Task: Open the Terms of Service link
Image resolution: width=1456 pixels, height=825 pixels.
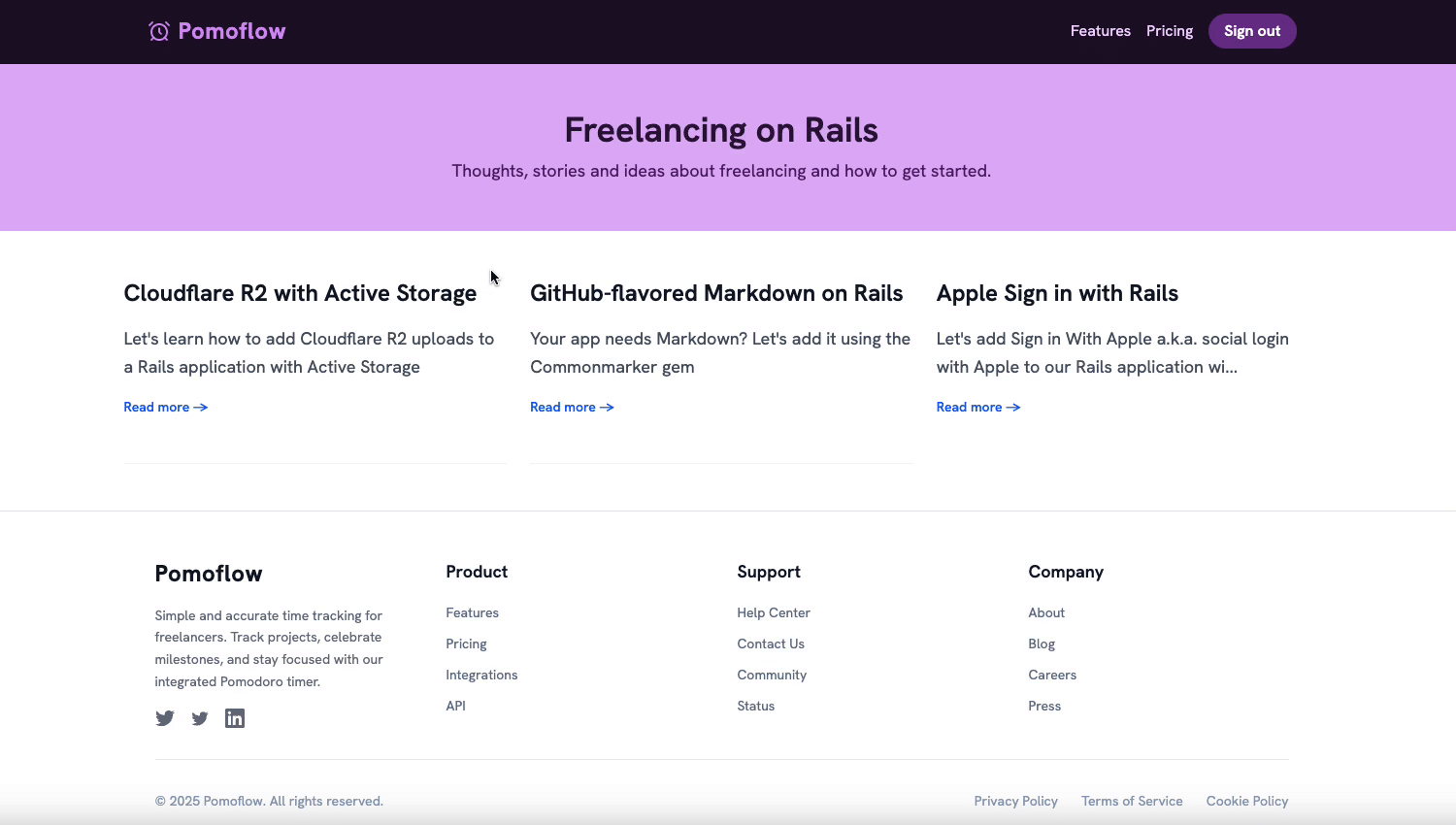Action: [1132, 801]
